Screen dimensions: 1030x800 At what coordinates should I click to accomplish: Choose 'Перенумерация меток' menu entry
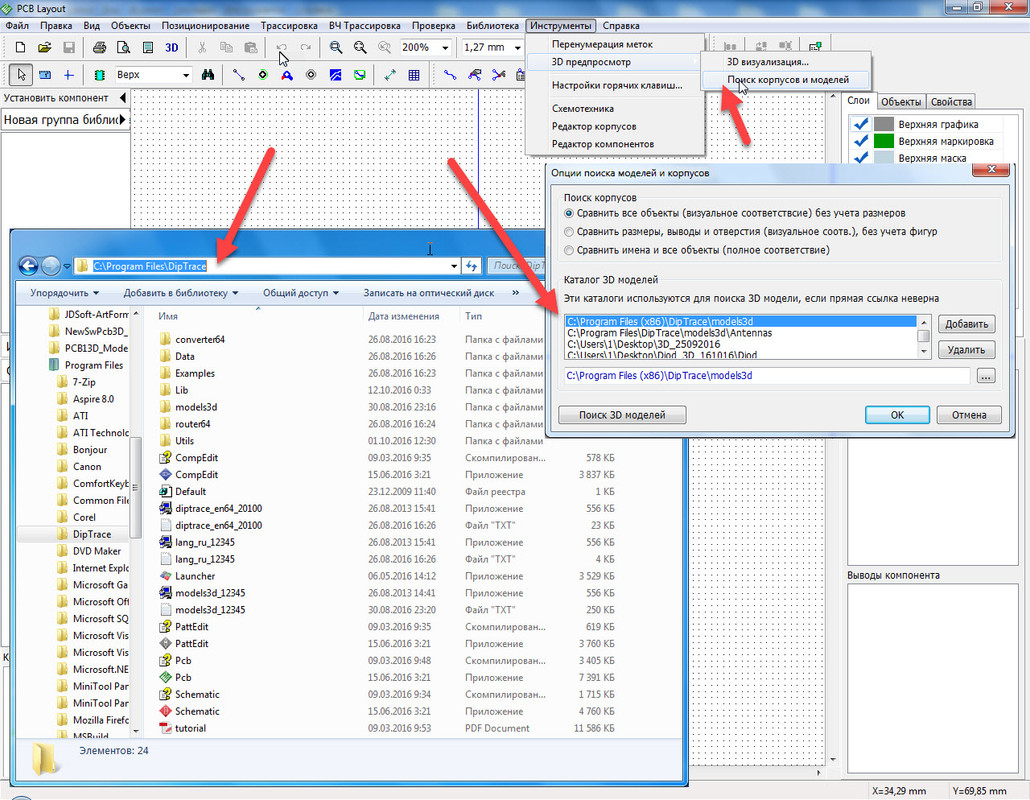coord(602,44)
